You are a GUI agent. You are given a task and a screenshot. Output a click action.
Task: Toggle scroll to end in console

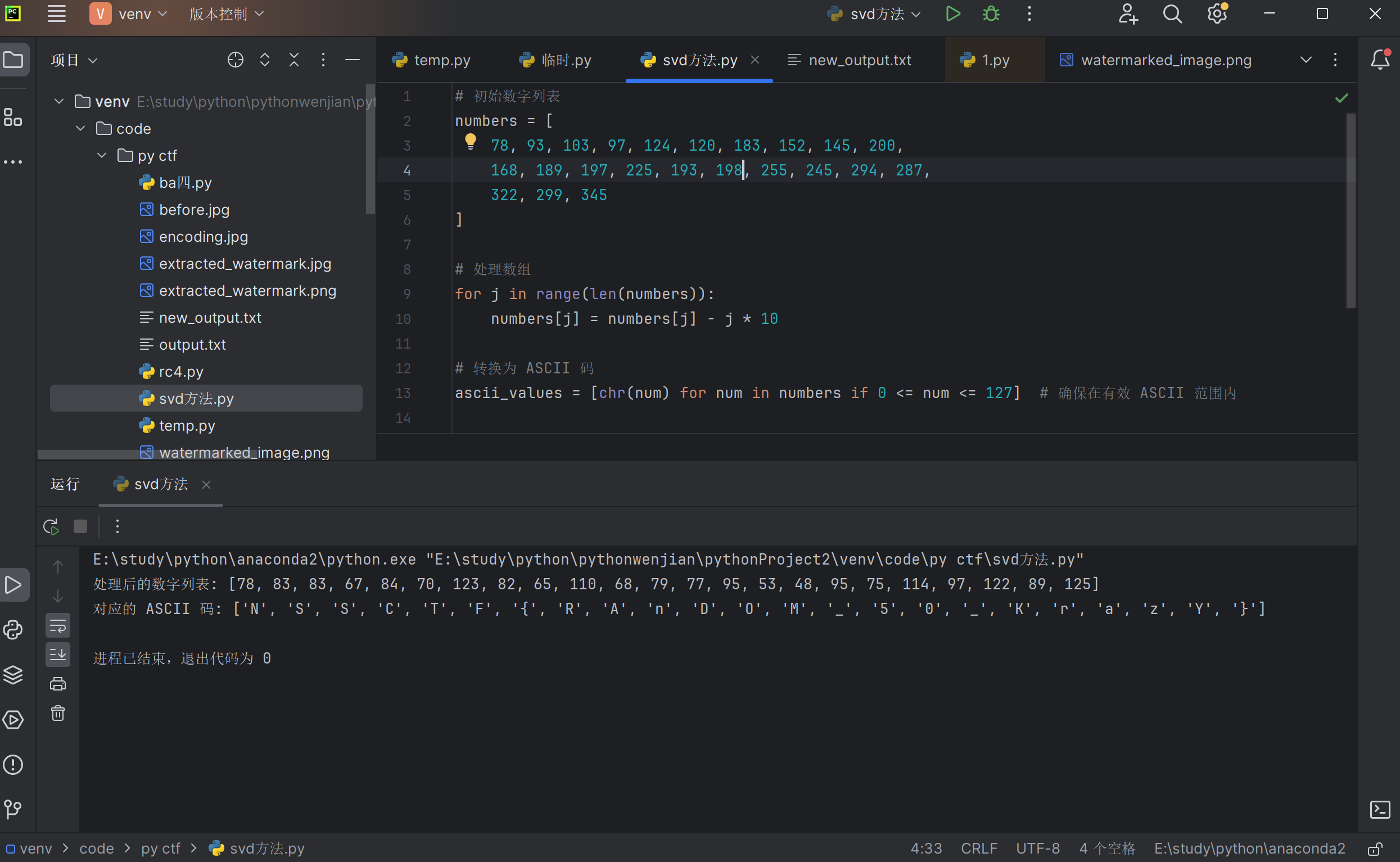57,655
